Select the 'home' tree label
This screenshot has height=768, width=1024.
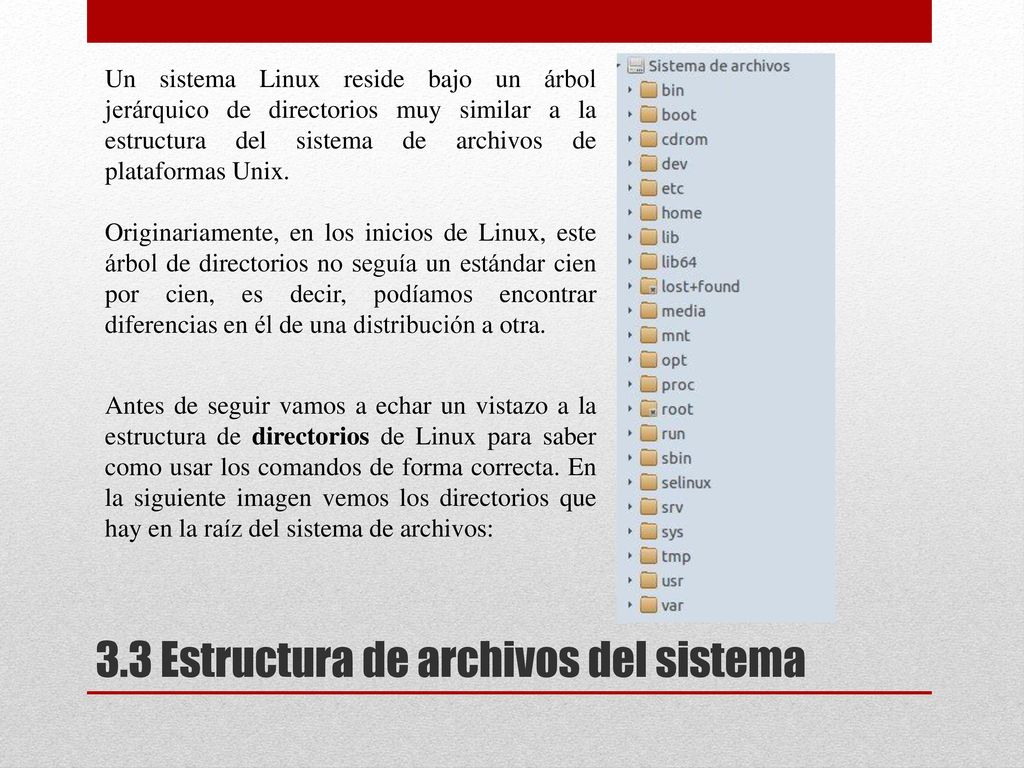682,213
